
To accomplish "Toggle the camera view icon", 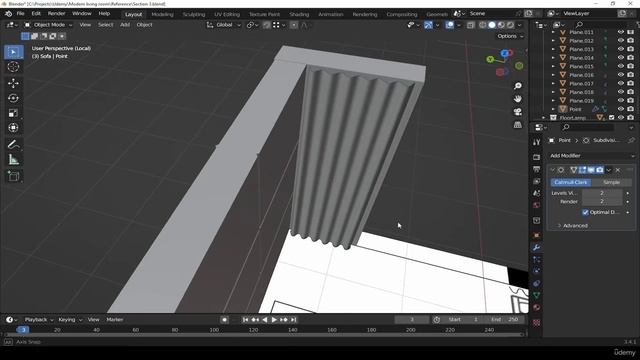I will click(518, 112).
